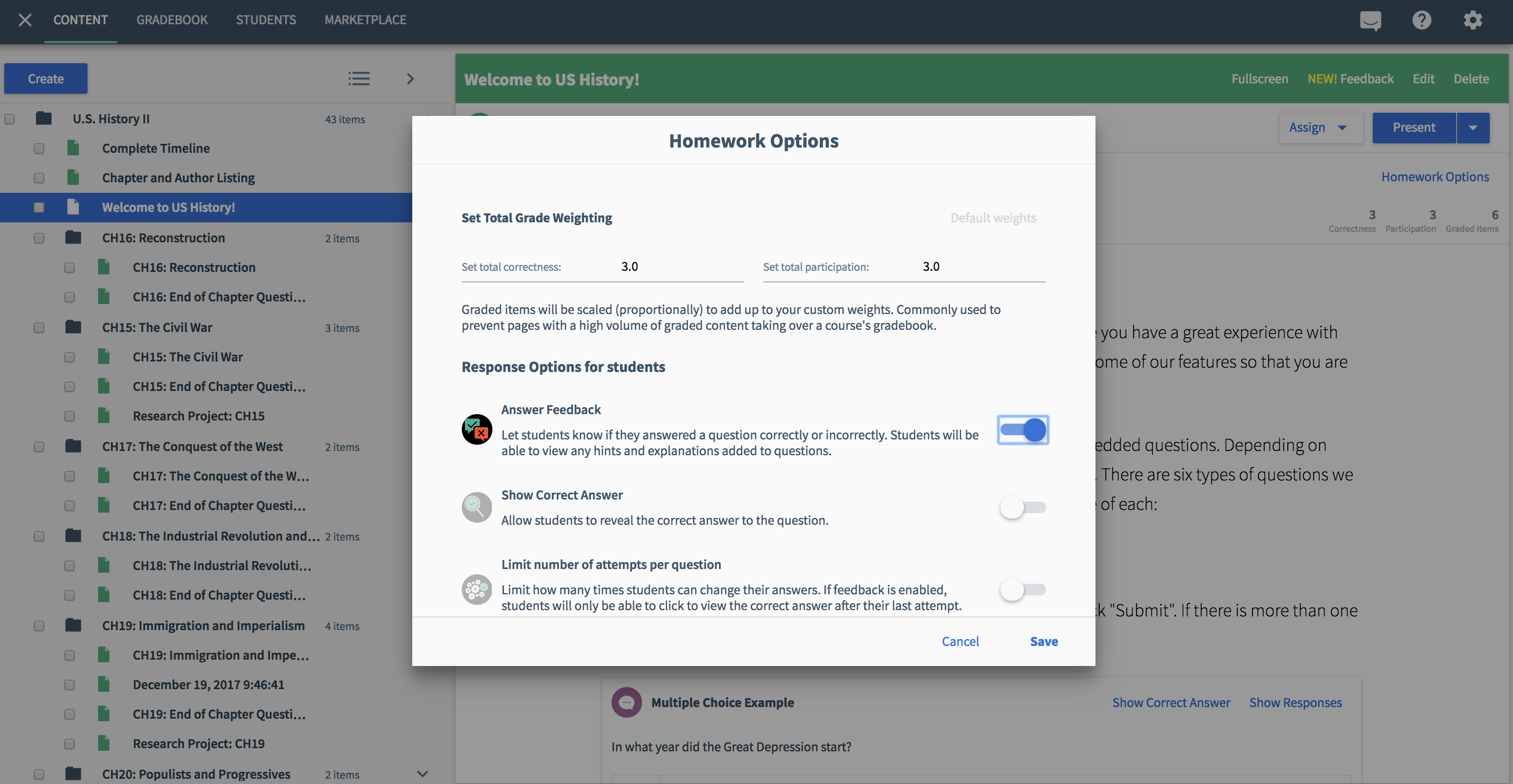Viewport: 1513px width, 784px height.
Task: Click the list view icon
Action: point(358,79)
